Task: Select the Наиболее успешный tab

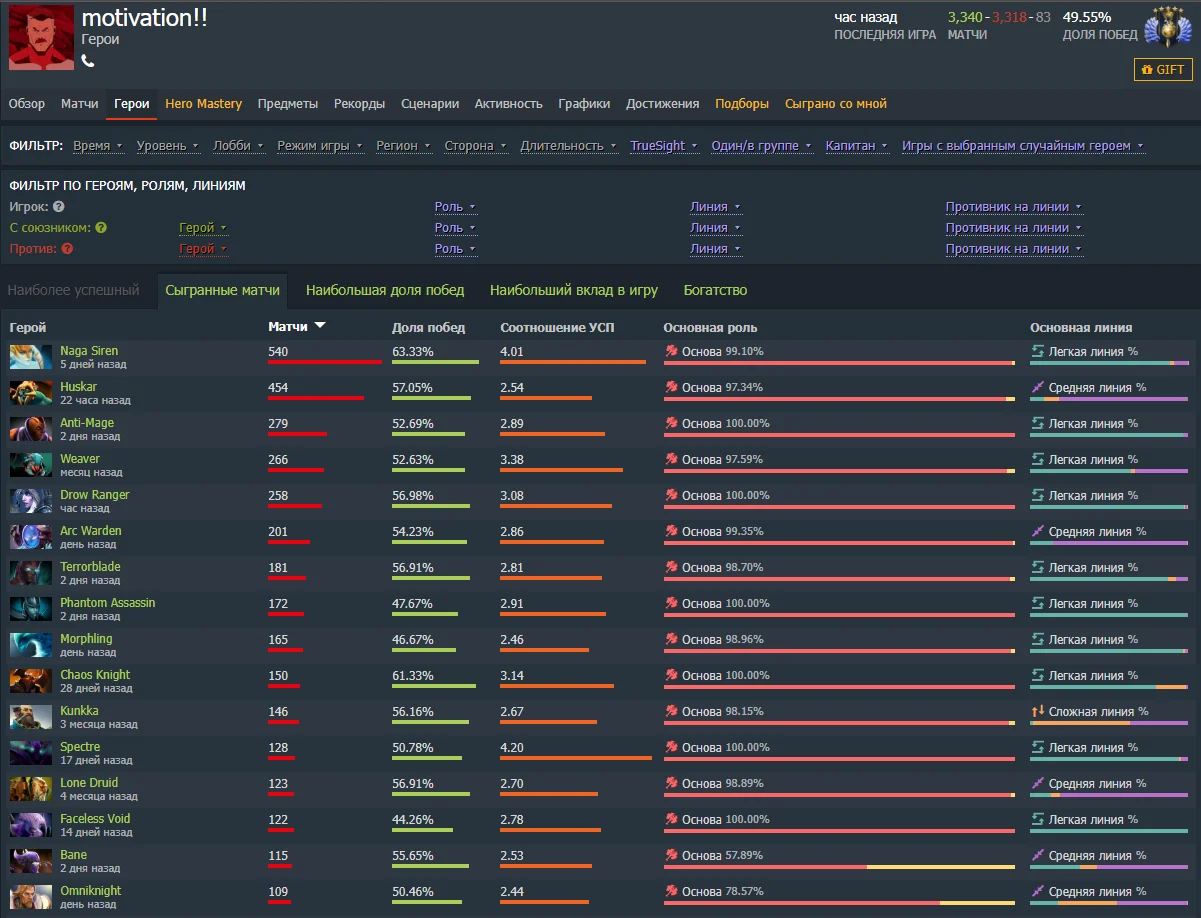Action: (74, 291)
